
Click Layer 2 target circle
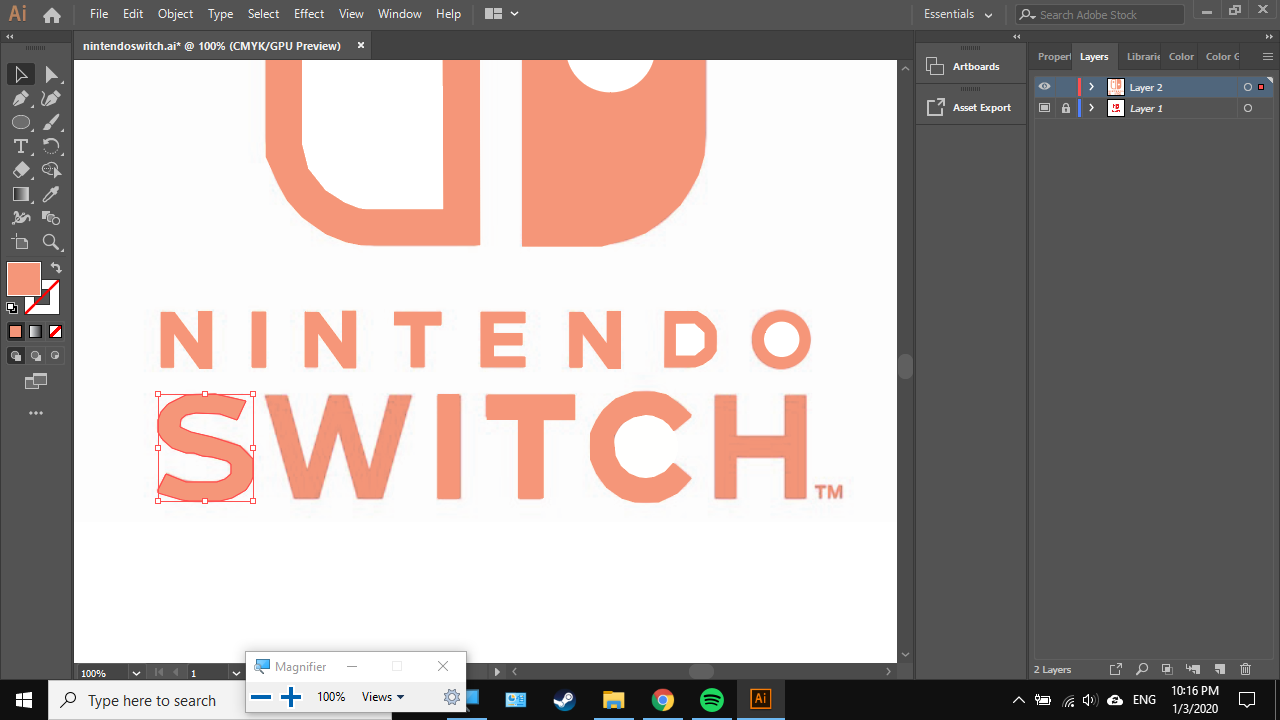point(1247,87)
